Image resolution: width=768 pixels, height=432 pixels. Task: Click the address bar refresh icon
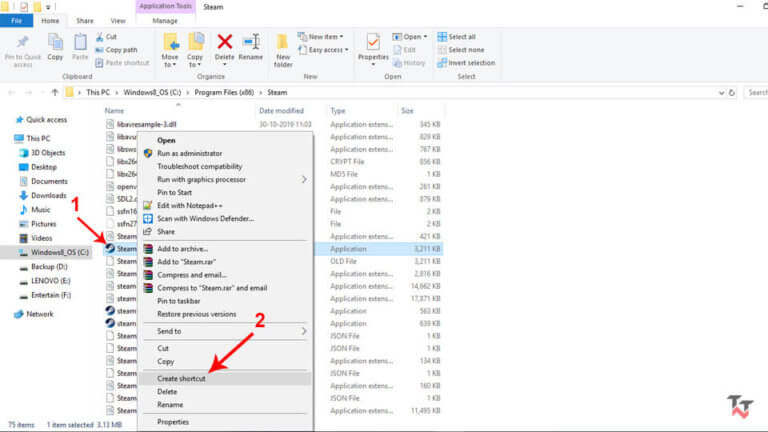coord(732,93)
